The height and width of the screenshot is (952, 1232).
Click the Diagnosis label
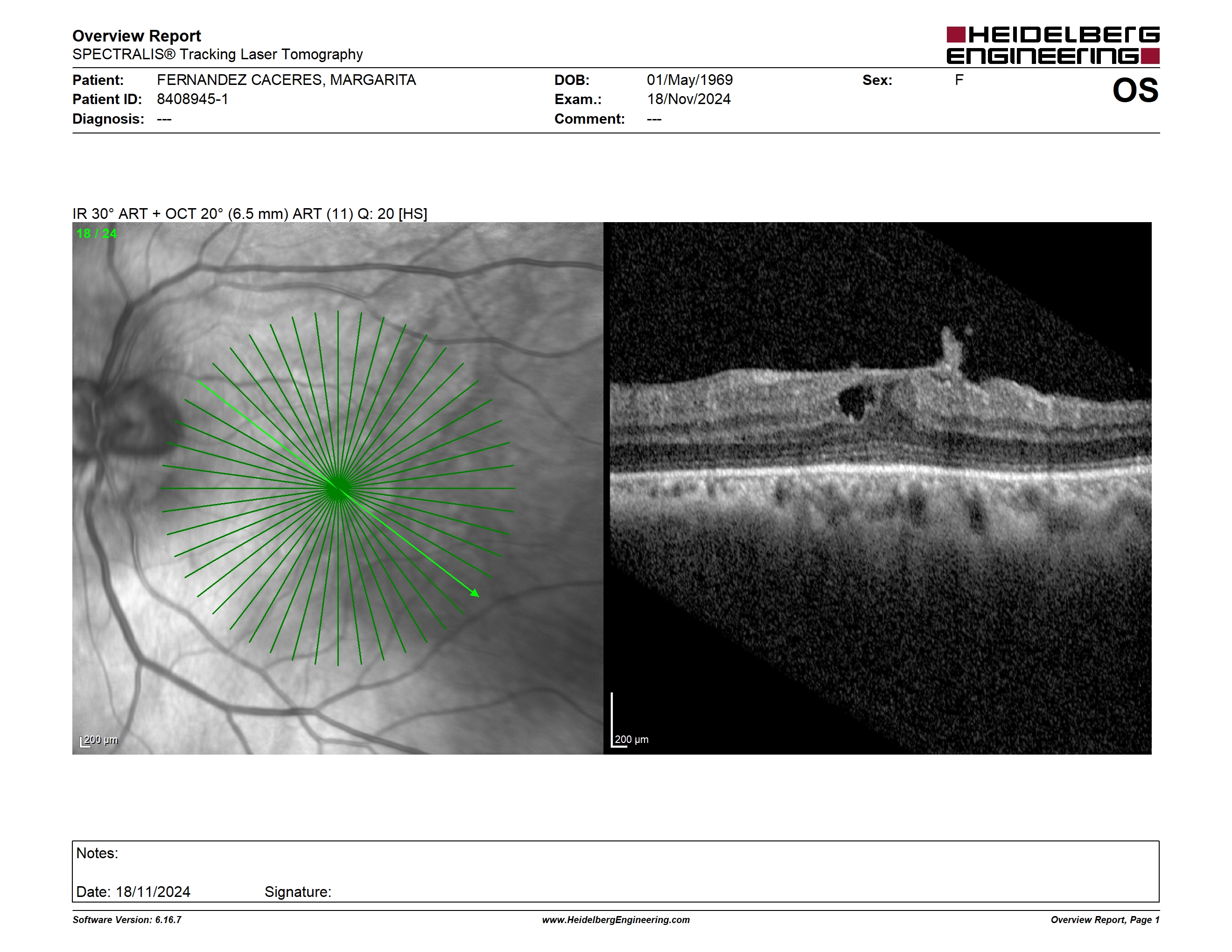pos(108,119)
